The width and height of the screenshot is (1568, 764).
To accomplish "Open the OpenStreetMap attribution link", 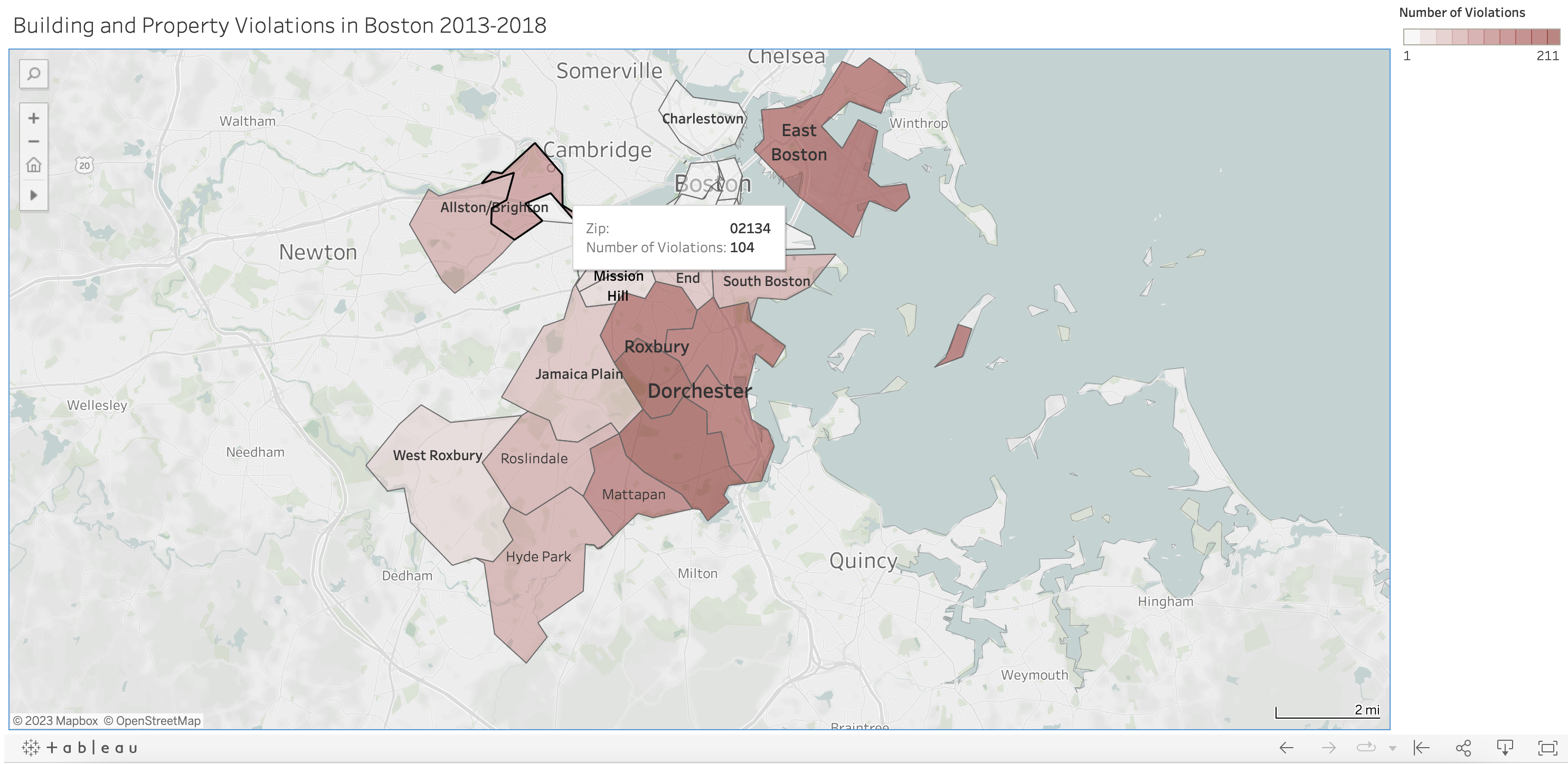I will pos(152,721).
